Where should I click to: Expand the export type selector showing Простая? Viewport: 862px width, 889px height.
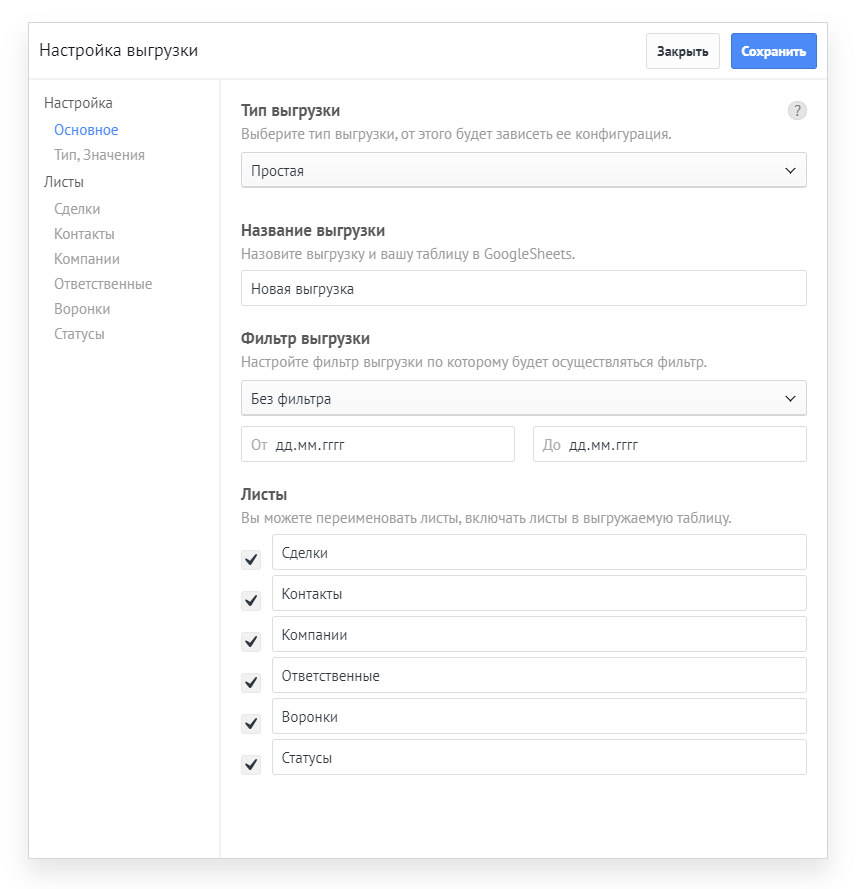point(523,169)
